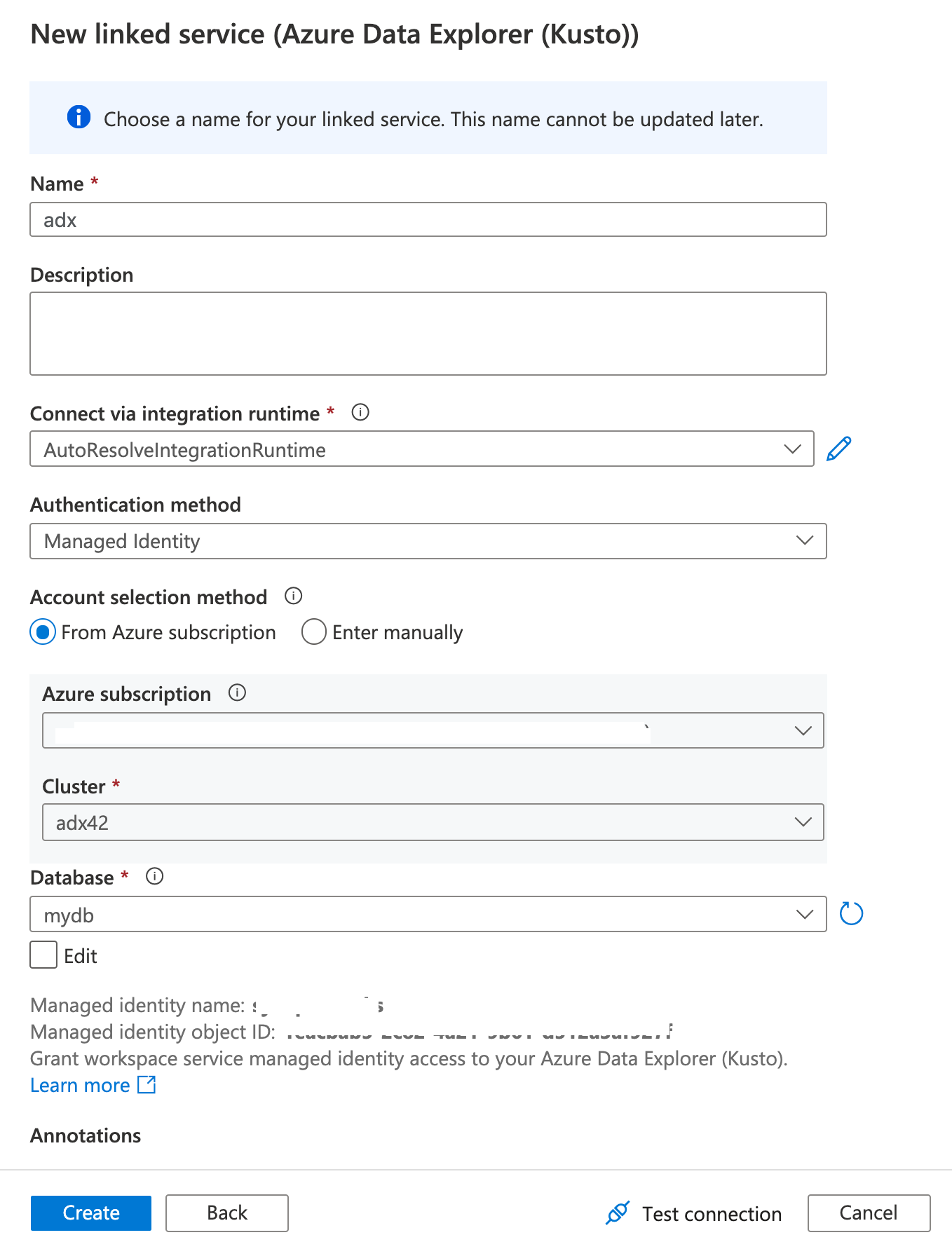Click external link icon beside Learn more
The image size is (952, 1249).
pos(147,1084)
